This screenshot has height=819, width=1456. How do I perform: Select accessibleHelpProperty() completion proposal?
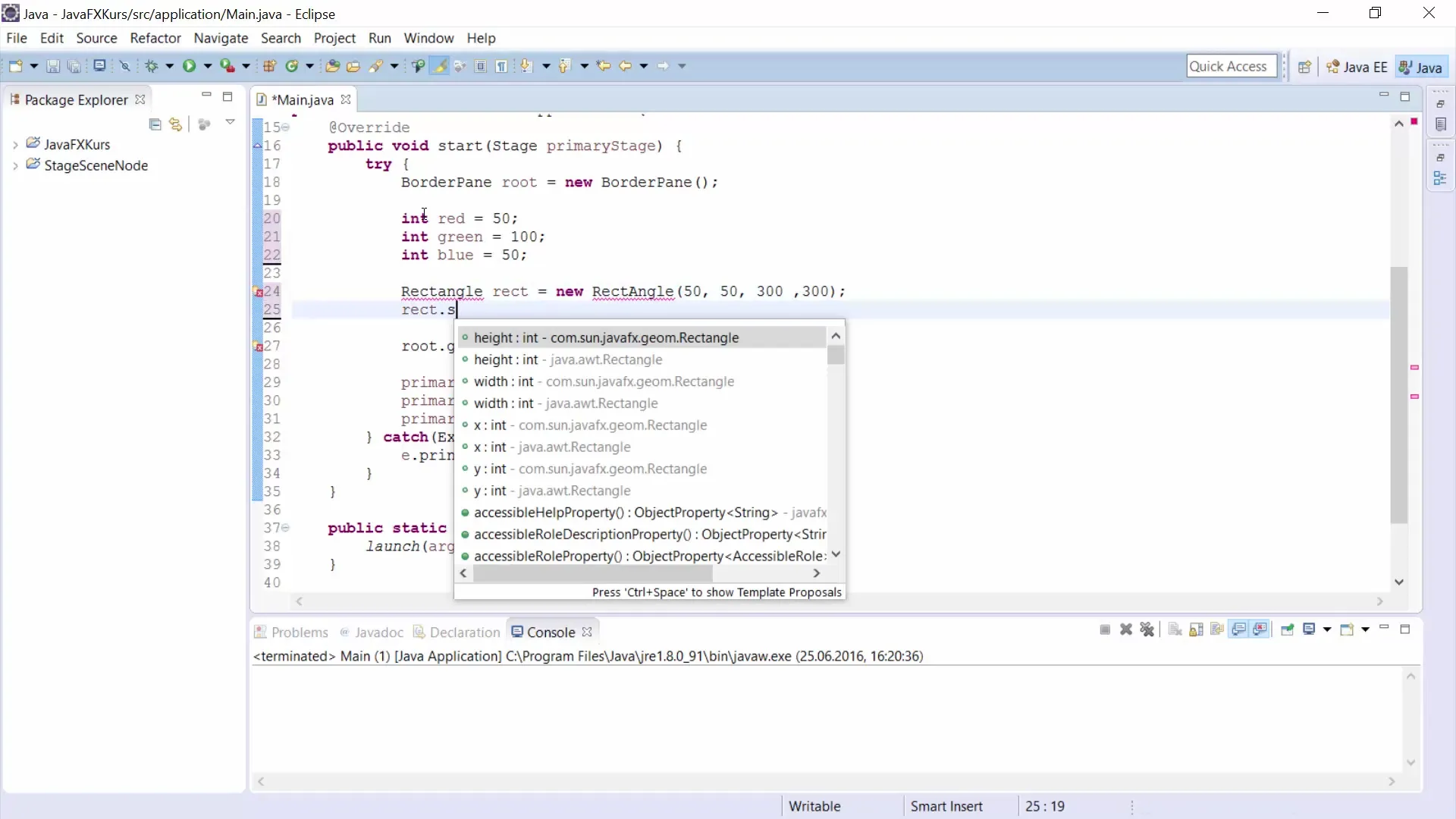pyautogui.click(x=642, y=513)
